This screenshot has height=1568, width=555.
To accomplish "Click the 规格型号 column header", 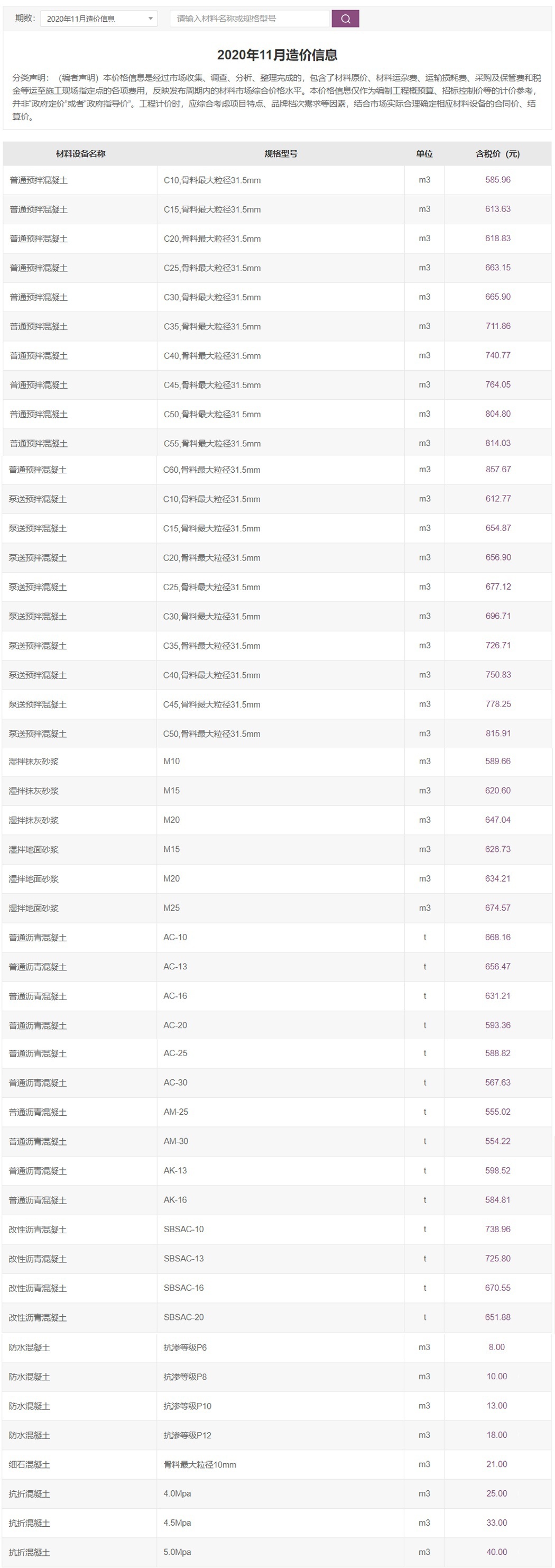I will click(x=281, y=154).
